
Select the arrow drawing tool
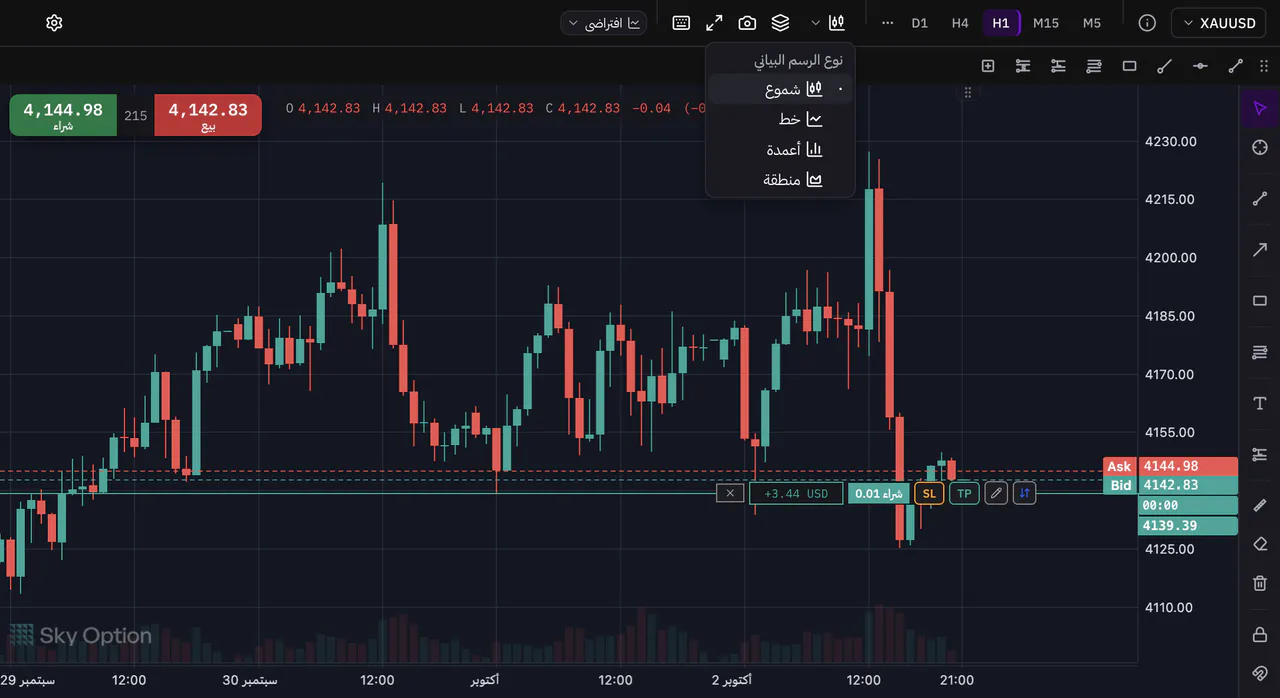pyautogui.click(x=1260, y=250)
